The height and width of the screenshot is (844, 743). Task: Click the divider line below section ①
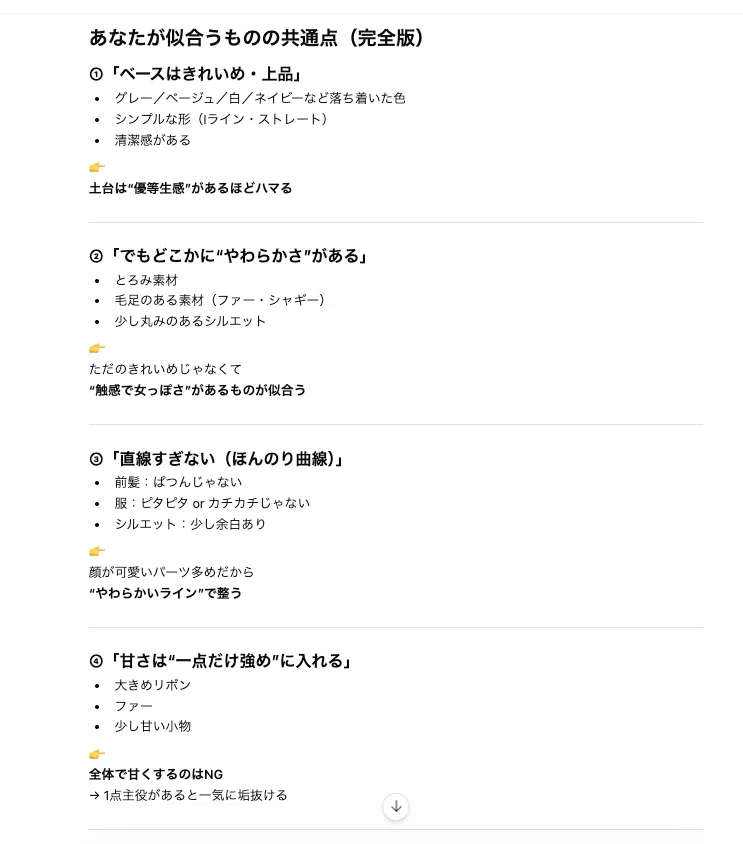point(396,222)
